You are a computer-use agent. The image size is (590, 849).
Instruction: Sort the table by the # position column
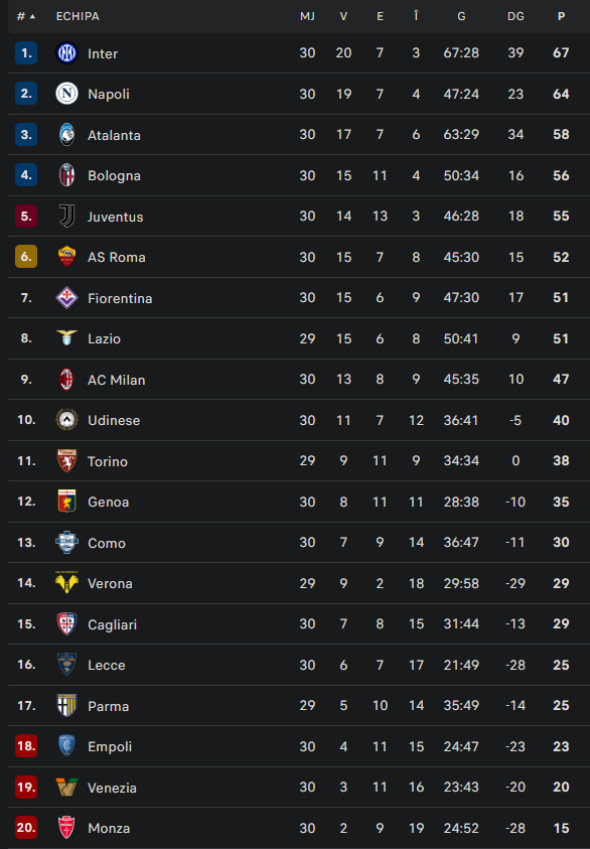(25, 16)
